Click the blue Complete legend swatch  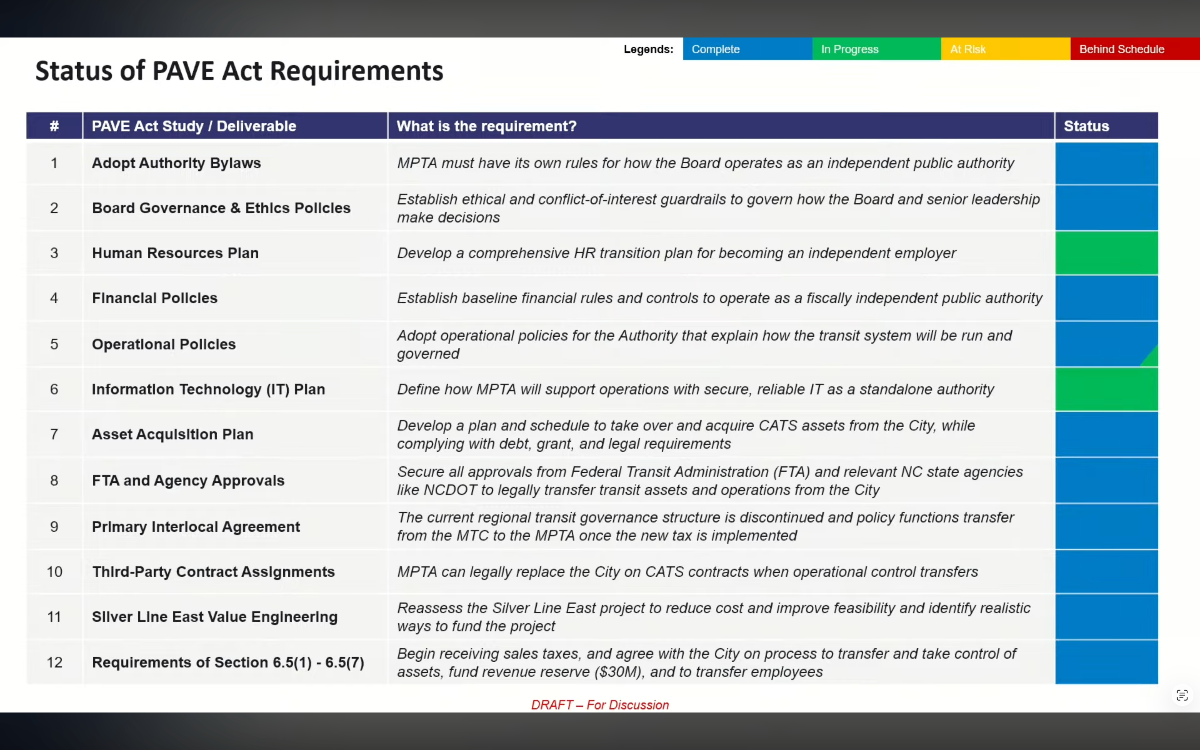point(747,49)
